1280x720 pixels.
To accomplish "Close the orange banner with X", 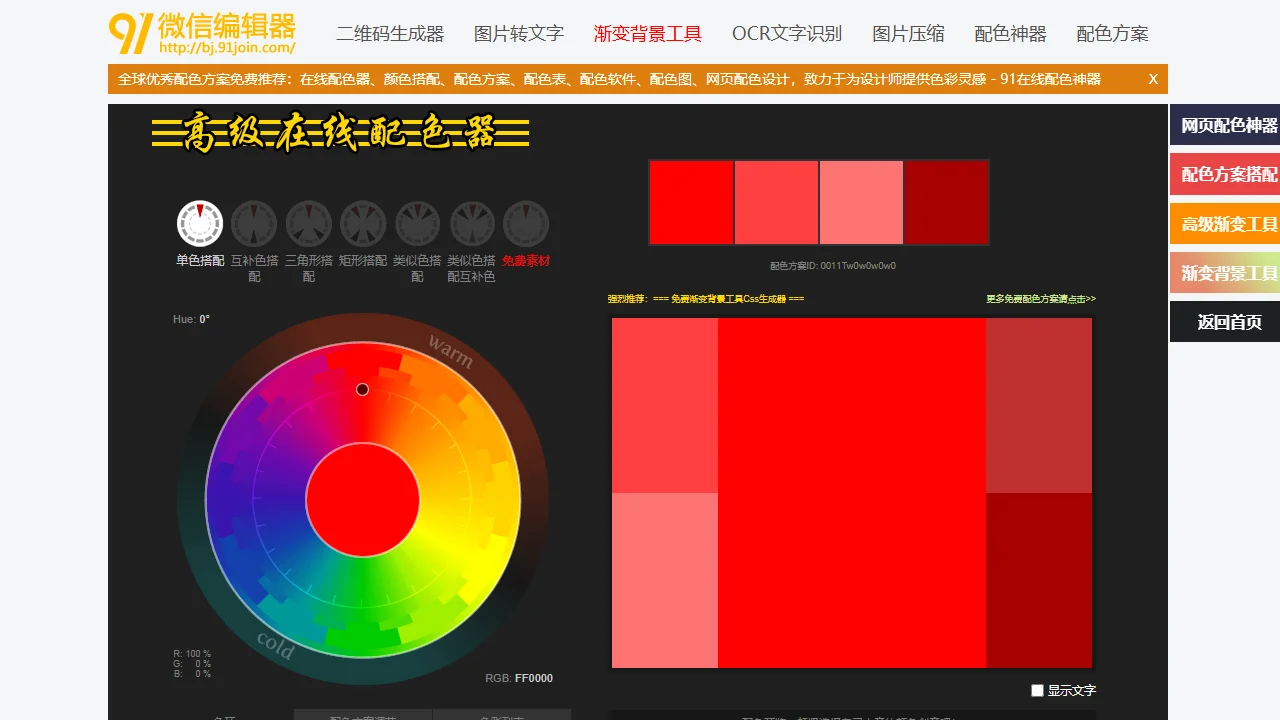I will (1153, 79).
